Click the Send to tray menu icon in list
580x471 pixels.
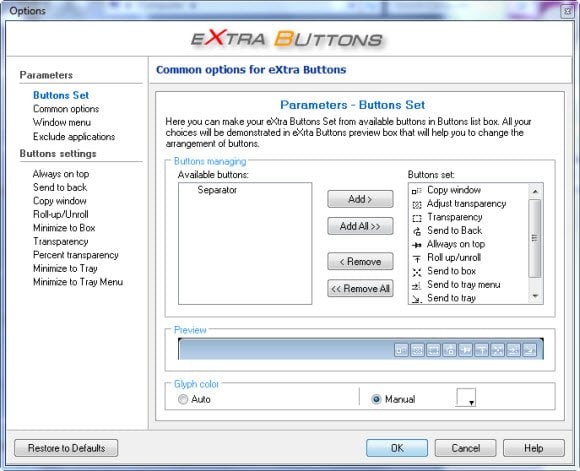[417, 285]
